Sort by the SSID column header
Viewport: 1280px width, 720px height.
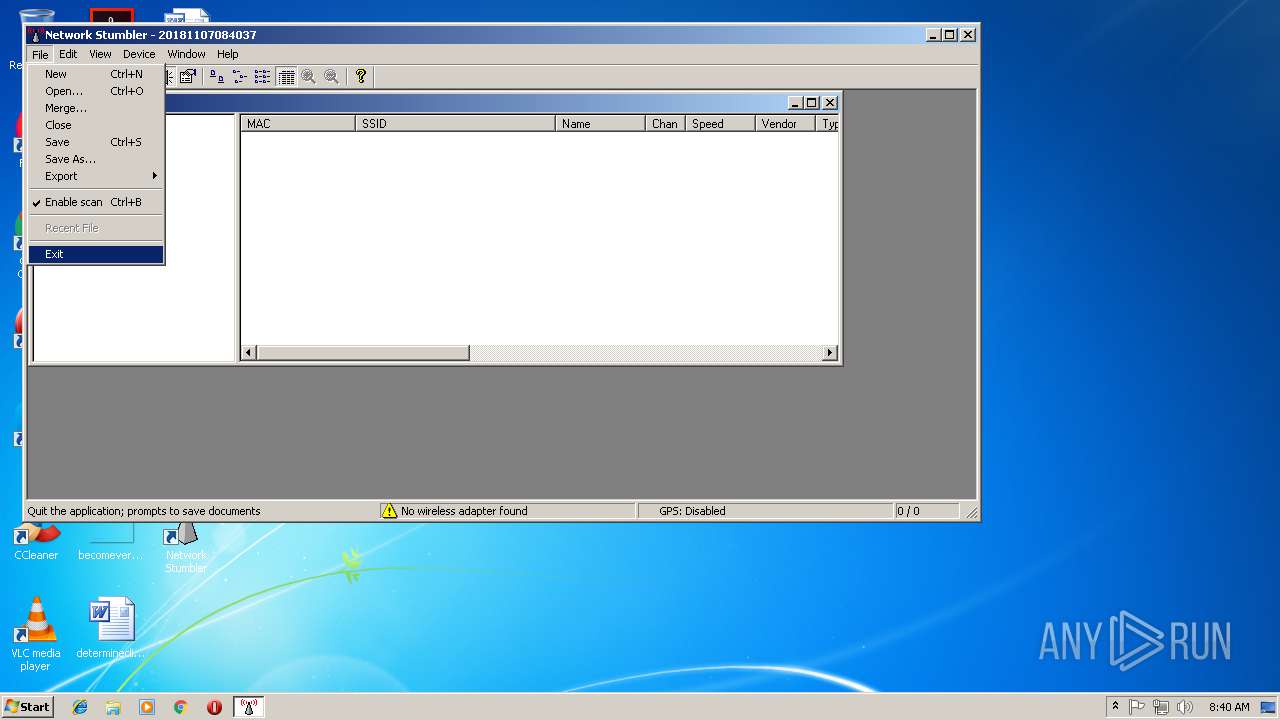coord(455,124)
